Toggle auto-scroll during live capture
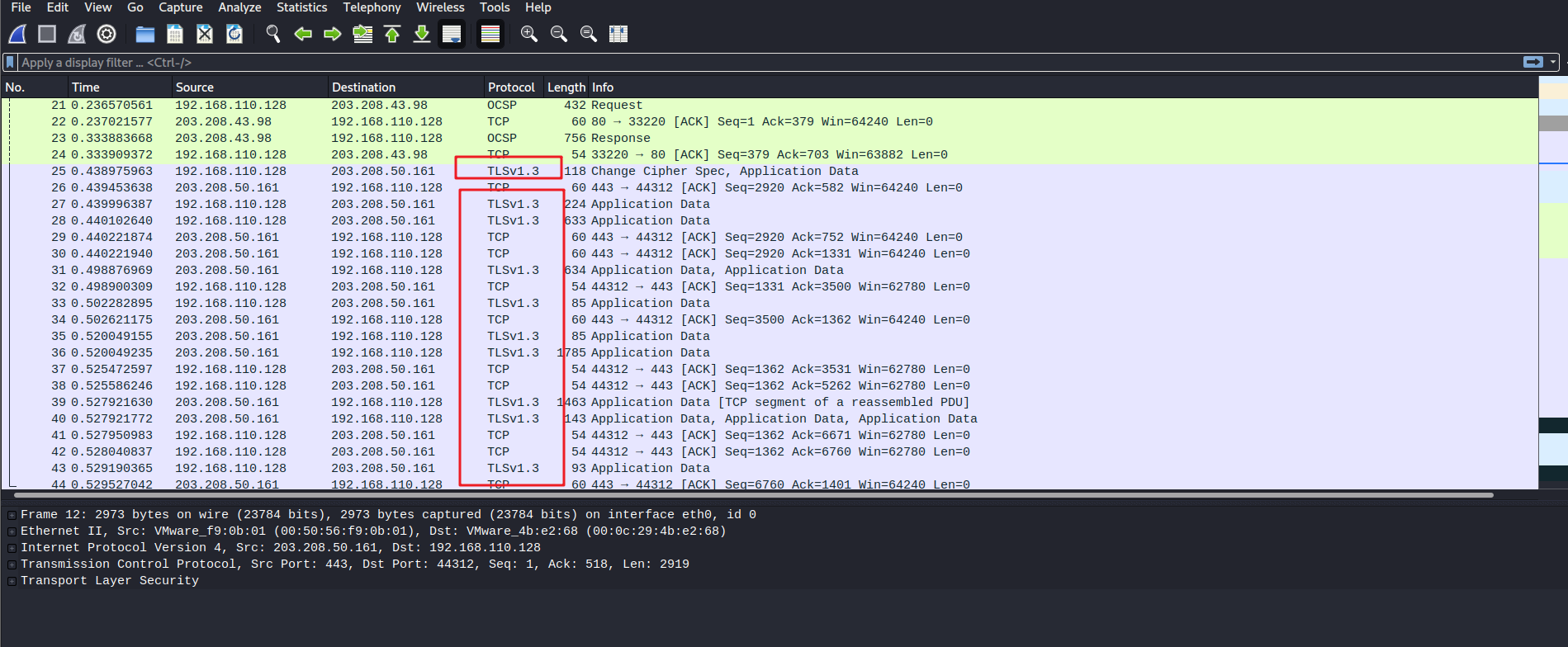This screenshot has width=1568, height=647. click(452, 34)
